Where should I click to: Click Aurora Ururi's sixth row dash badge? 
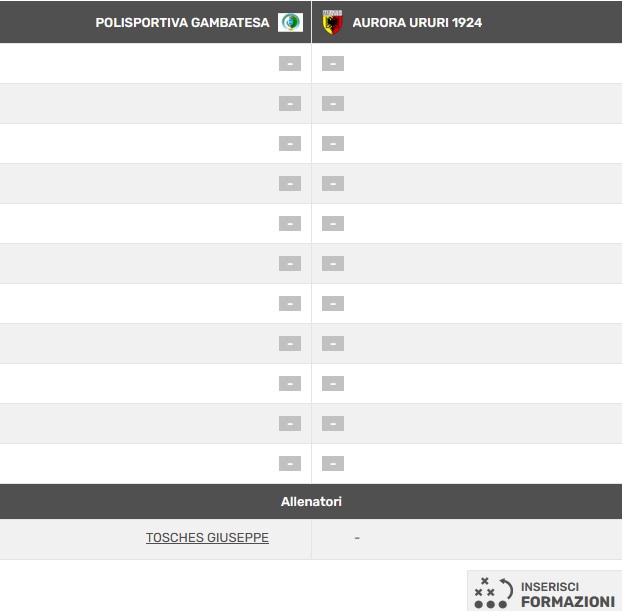click(x=333, y=263)
